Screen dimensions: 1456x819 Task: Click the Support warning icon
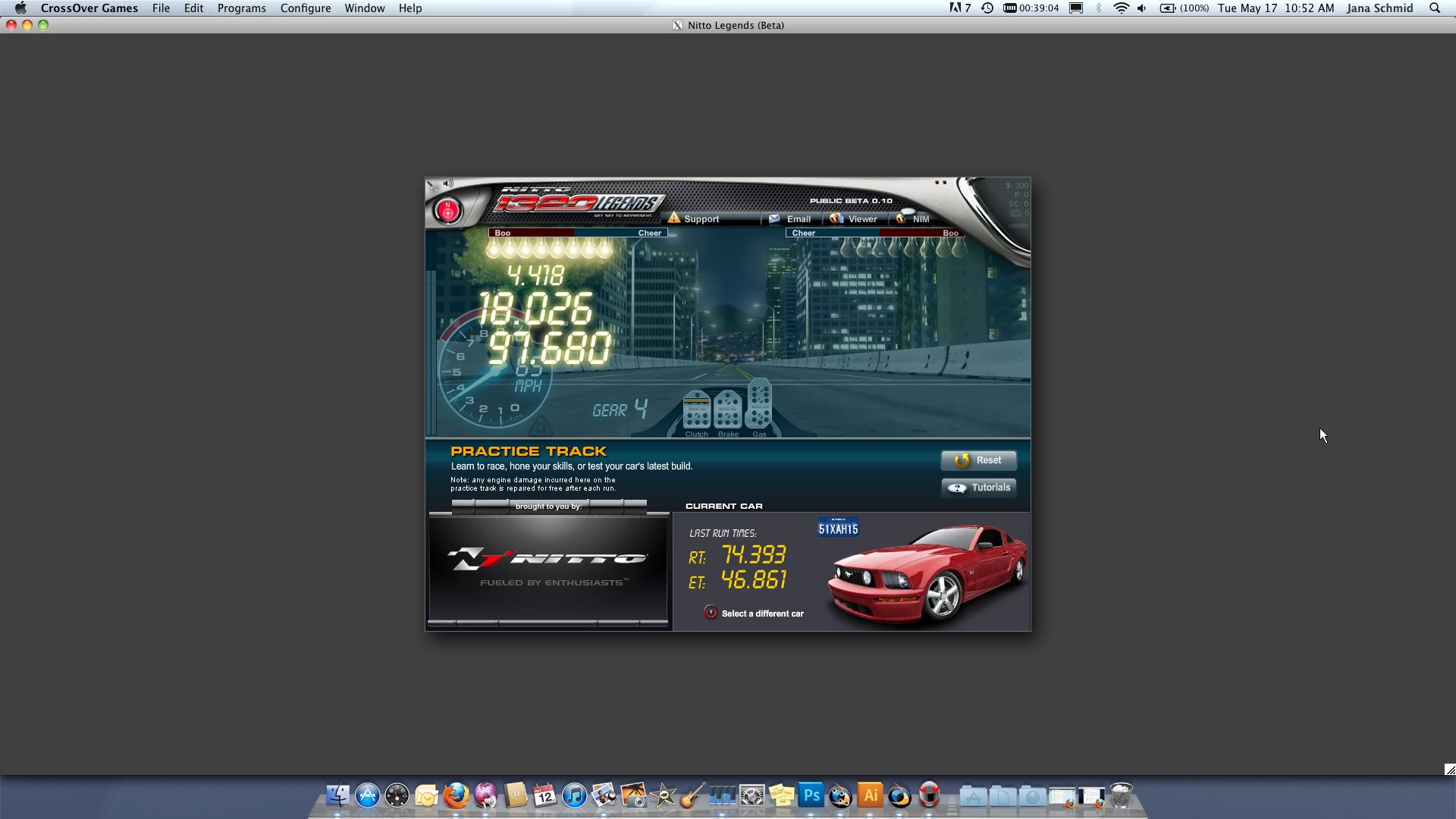(675, 218)
